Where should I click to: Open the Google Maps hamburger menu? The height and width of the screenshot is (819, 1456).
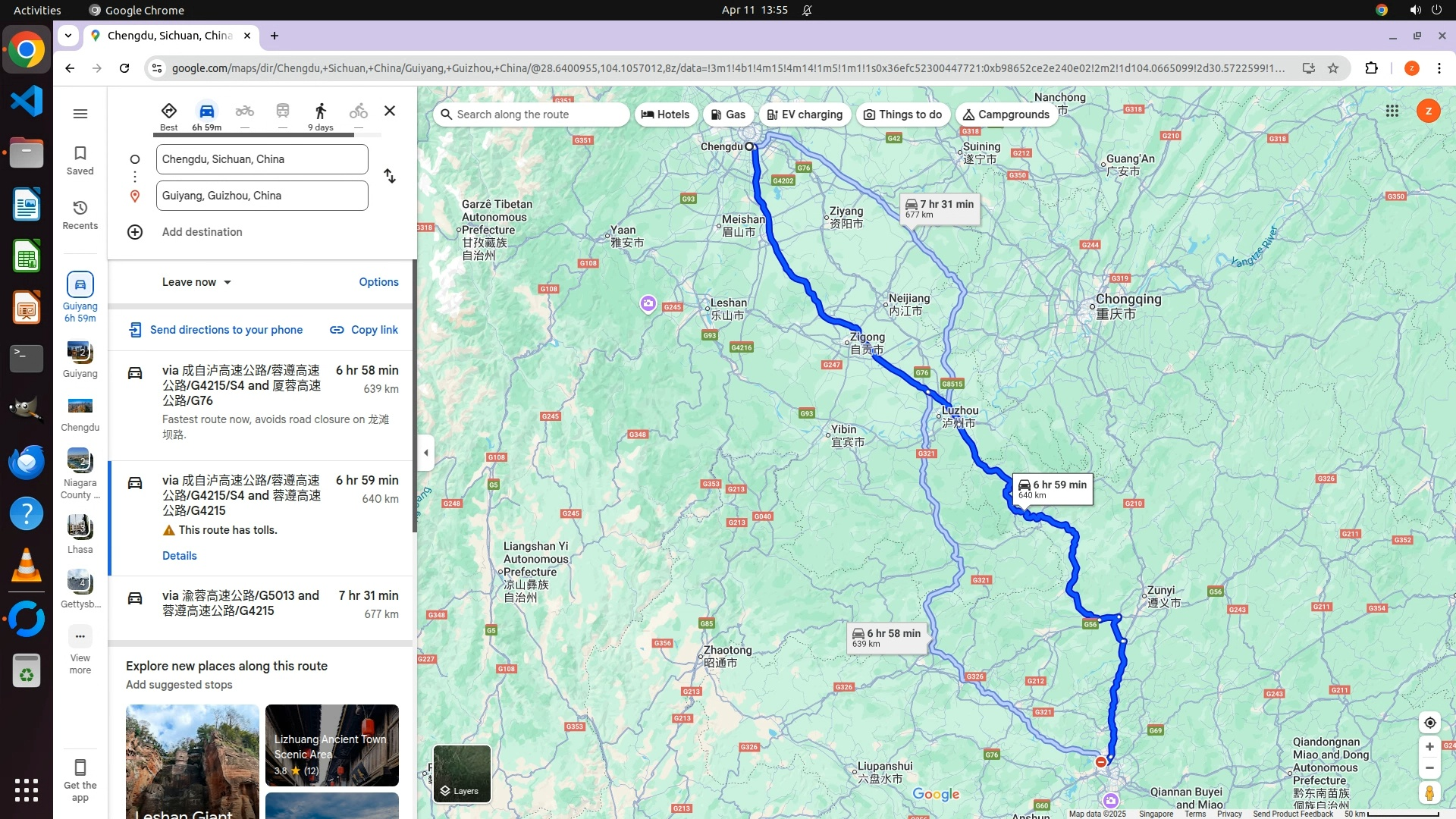coord(80,114)
